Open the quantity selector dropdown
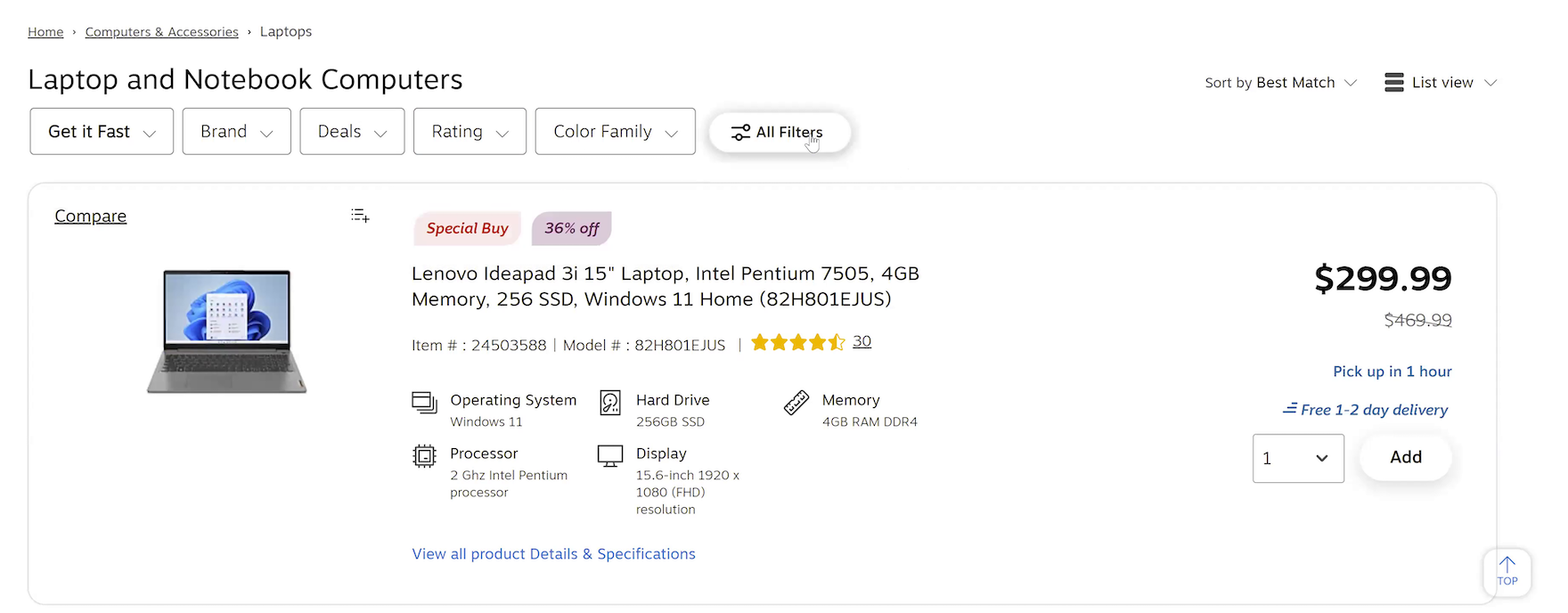This screenshot has height=613, width=1568. coord(1298,458)
